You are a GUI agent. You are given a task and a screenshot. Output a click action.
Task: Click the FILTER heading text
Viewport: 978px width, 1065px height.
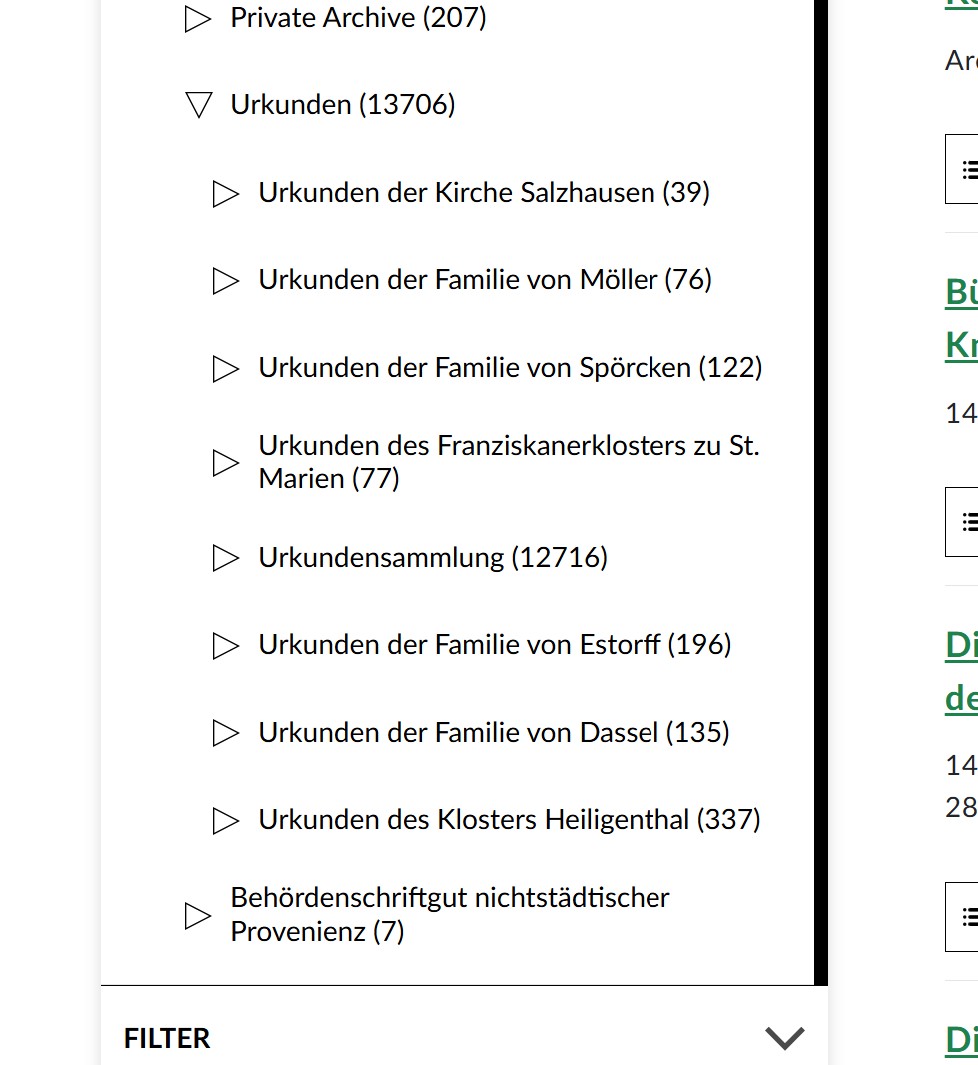tap(167, 1038)
